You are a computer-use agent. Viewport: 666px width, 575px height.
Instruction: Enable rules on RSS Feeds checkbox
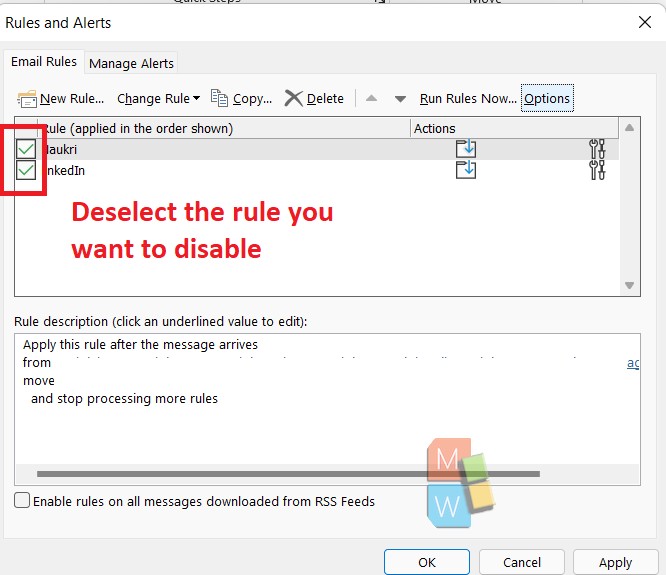pos(22,500)
